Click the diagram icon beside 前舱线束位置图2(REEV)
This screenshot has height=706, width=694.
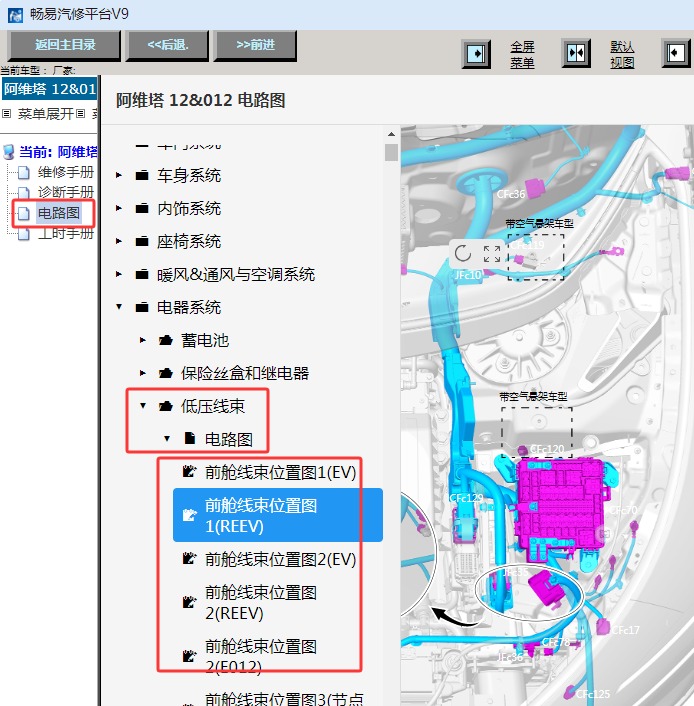[x=189, y=602]
